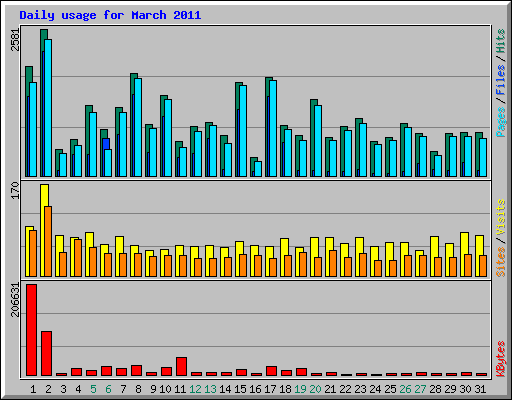Click the cyan files bar for day 31
The image size is (512, 400).
click(x=483, y=157)
